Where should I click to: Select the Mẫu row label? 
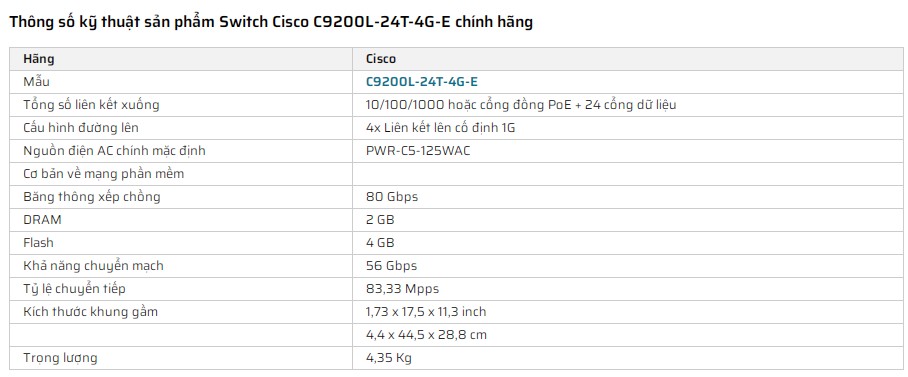pos(36,82)
